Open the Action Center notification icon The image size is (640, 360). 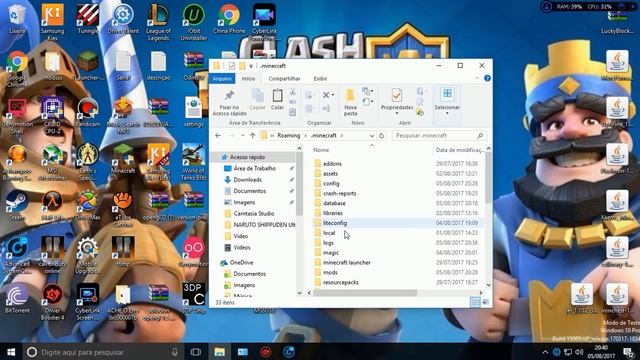point(629,352)
